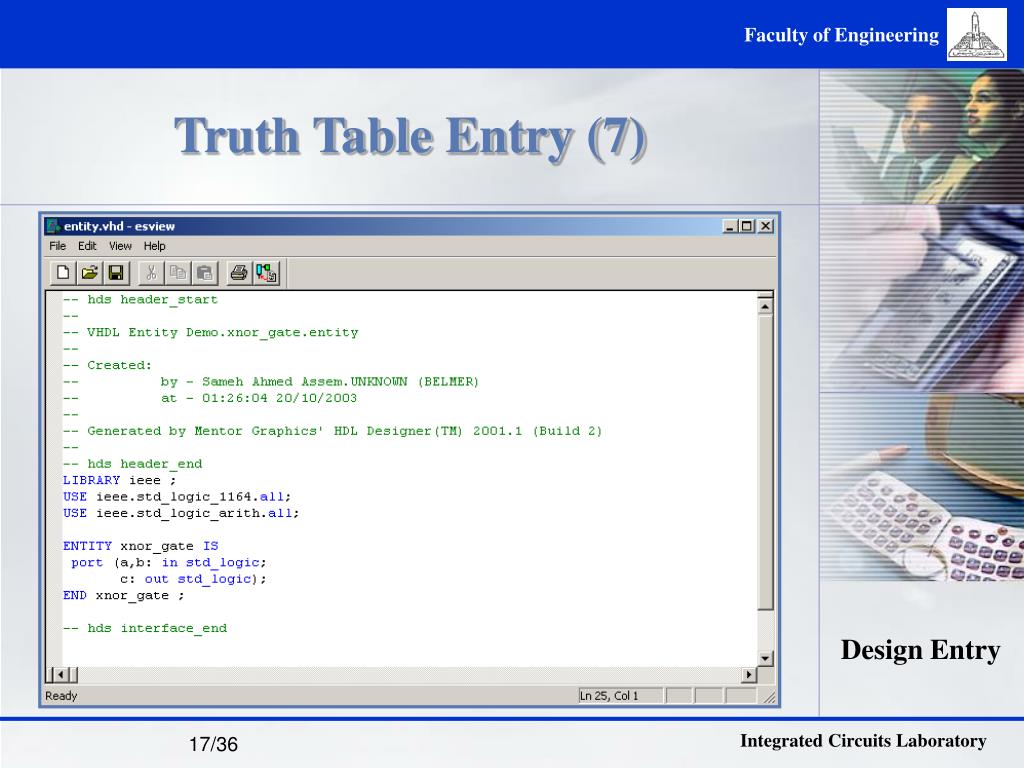Screen dimensions: 1024x768
Task: Click the 'Created:' comment line
Action: (x=107, y=365)
